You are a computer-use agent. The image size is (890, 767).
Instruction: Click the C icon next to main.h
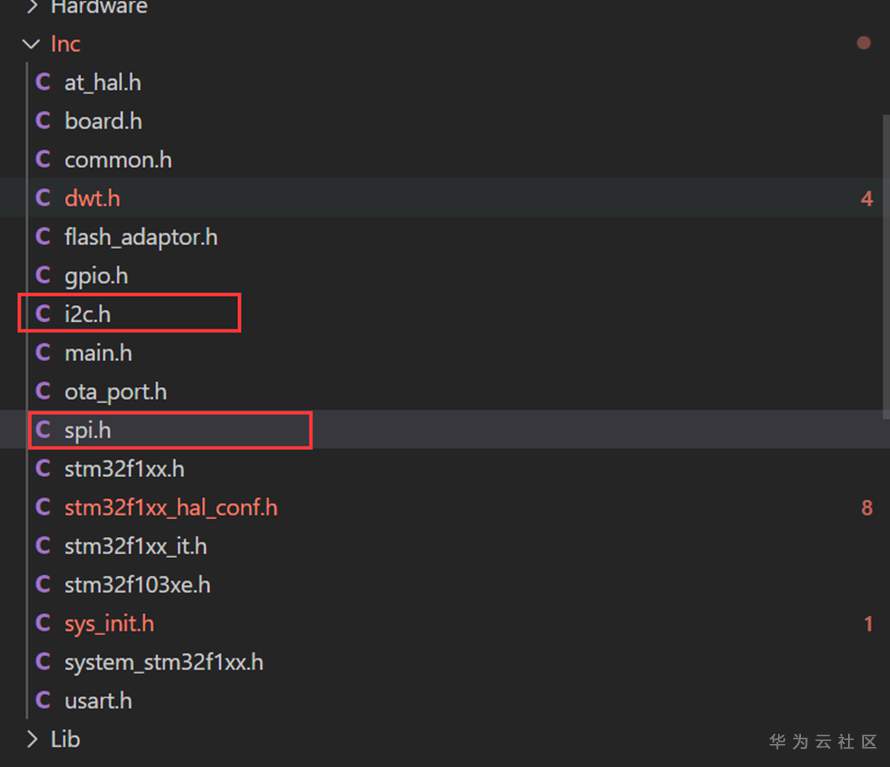click(x=43, y=353)
